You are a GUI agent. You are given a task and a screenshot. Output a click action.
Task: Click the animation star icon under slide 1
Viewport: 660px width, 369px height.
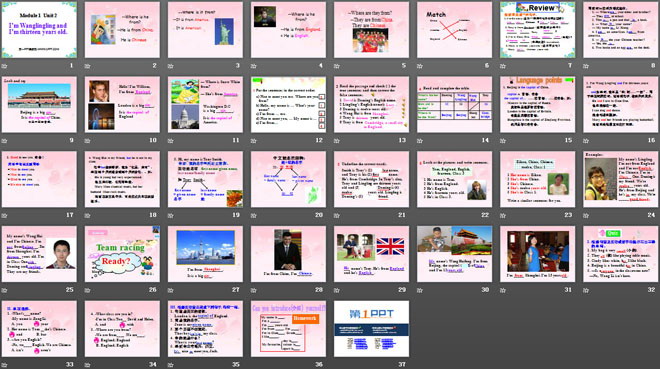5,66
